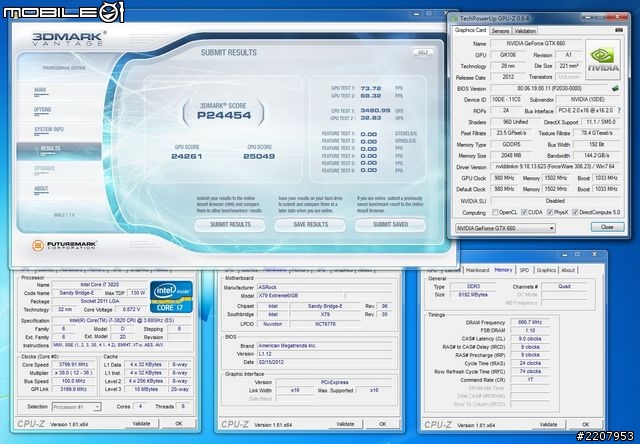The height and width of the screenshot is (444, 640).
Task: Click the BIOS Date value 02/15/2012
Action: (324, 362)
